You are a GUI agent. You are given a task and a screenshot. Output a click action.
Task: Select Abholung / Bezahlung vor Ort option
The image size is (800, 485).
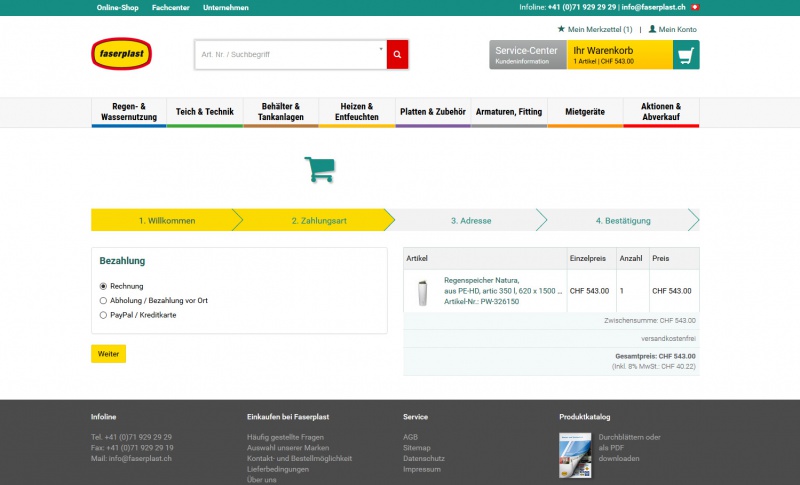click(103, 300)
